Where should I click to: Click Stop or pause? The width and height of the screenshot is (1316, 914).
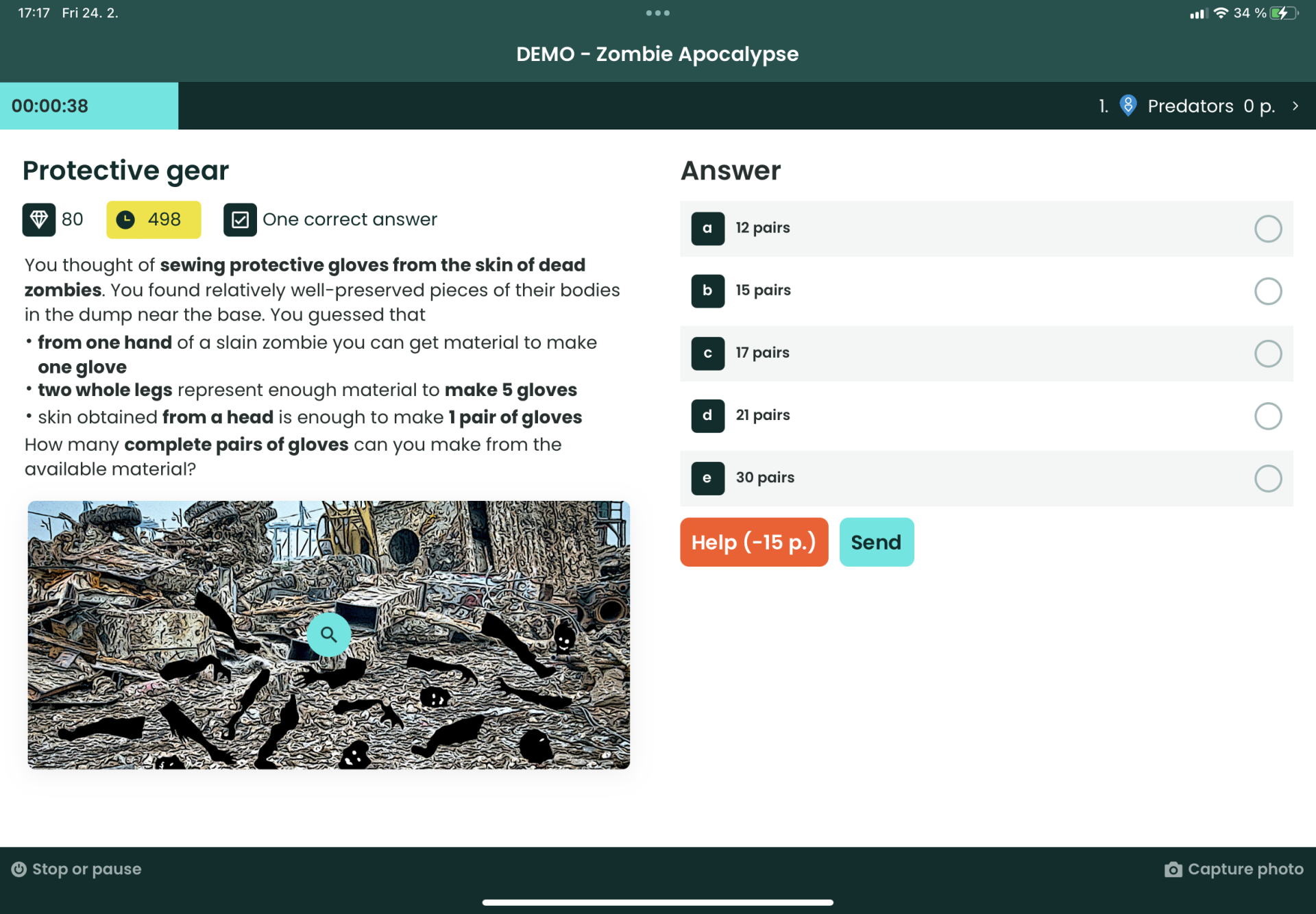coord(76,869)
